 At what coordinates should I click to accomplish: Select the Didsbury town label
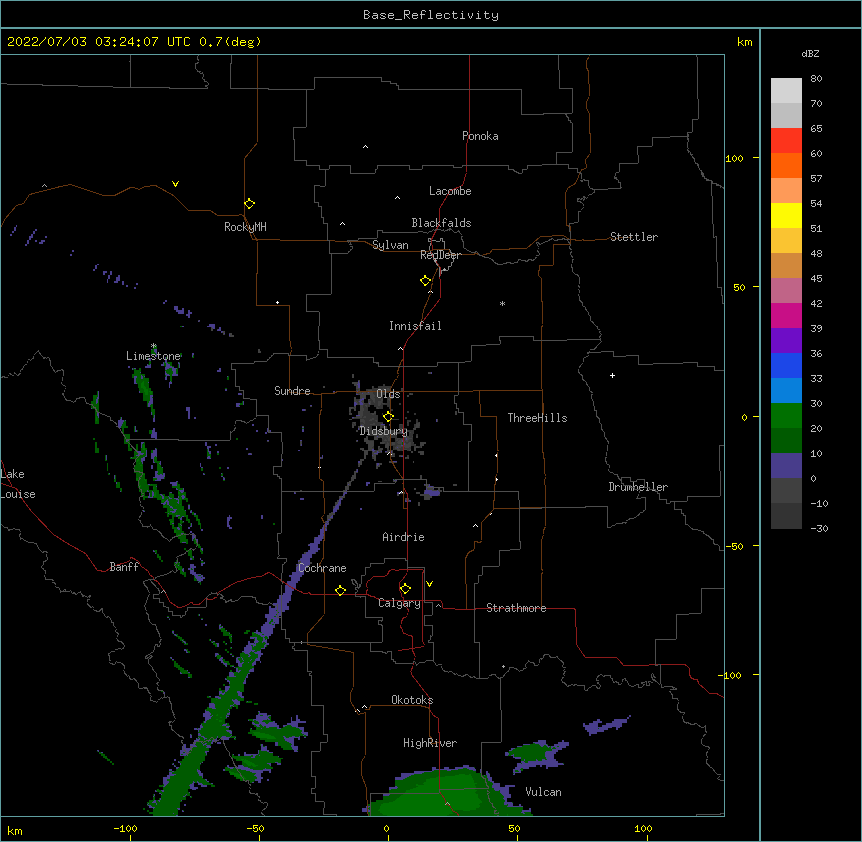click(384, 431)
